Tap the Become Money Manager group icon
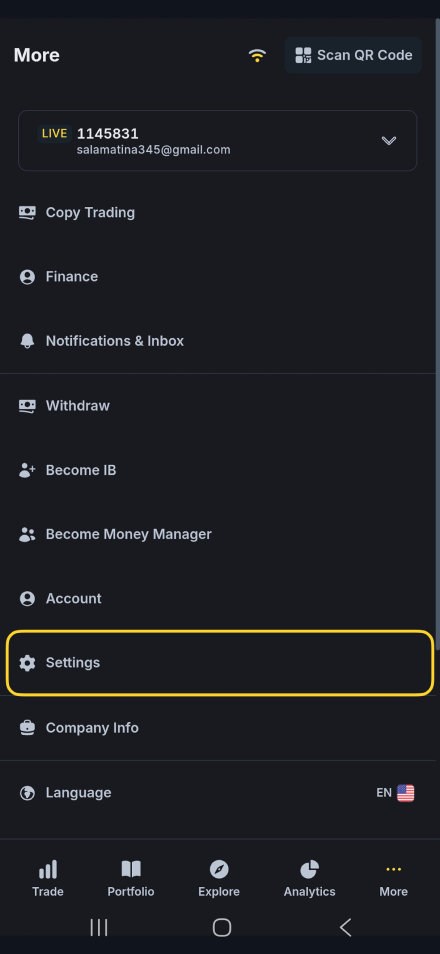The width and height of the screenshot is (440, 954). (27, 535)
